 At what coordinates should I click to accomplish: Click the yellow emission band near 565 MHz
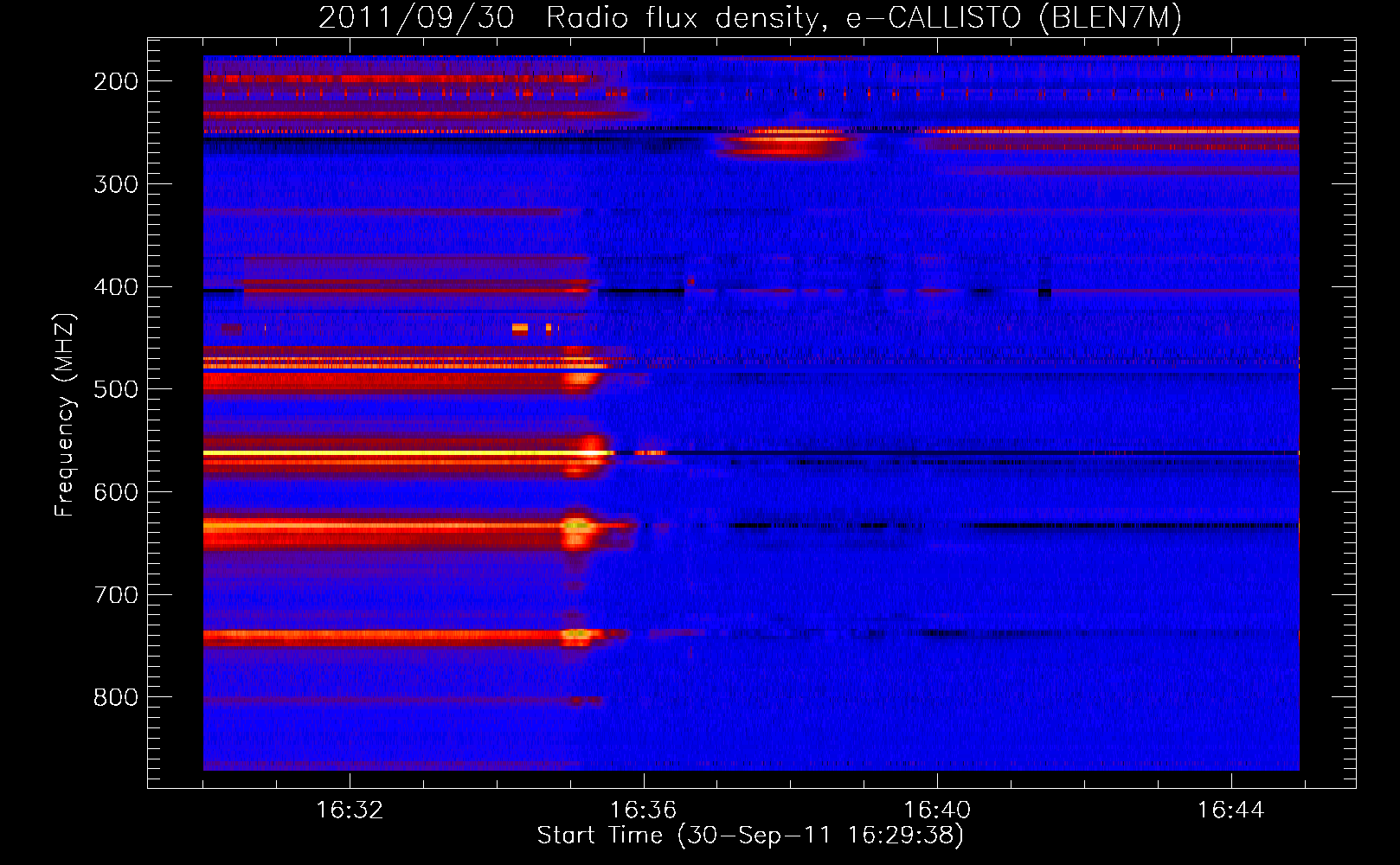(407, 453)
